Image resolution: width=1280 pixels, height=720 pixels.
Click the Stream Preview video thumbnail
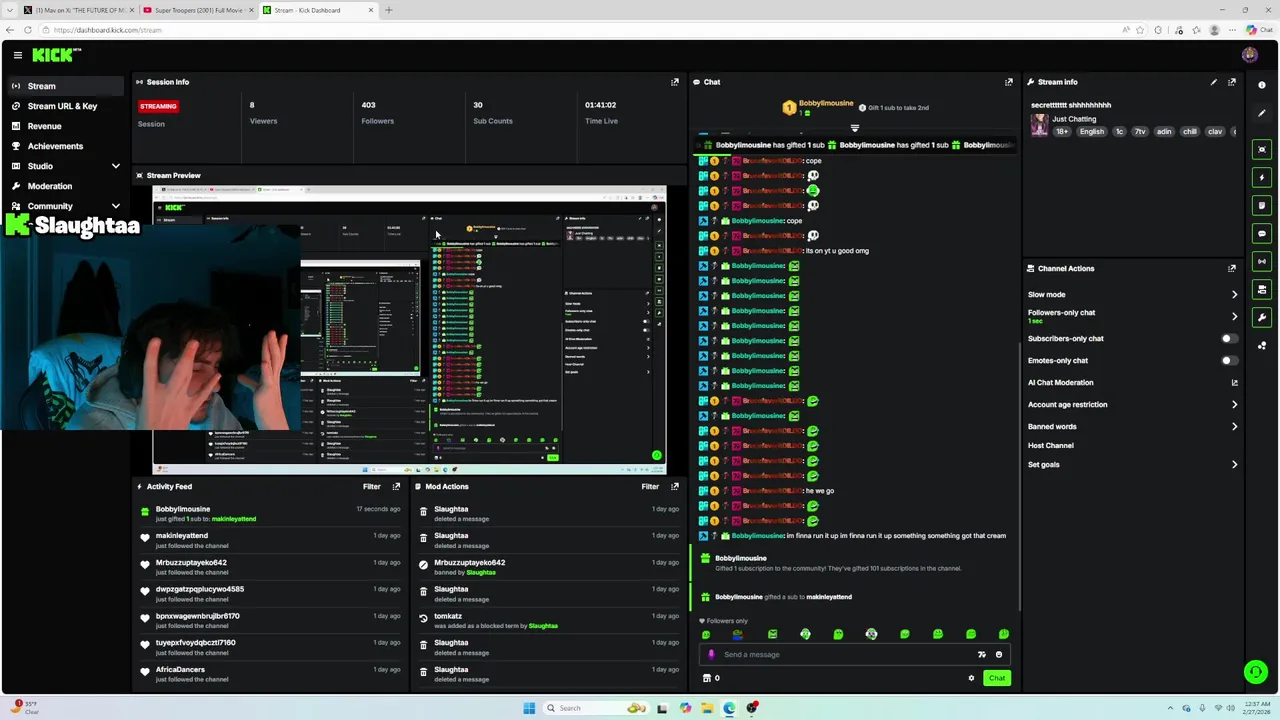pyautogui.click(x=409, y=330)
